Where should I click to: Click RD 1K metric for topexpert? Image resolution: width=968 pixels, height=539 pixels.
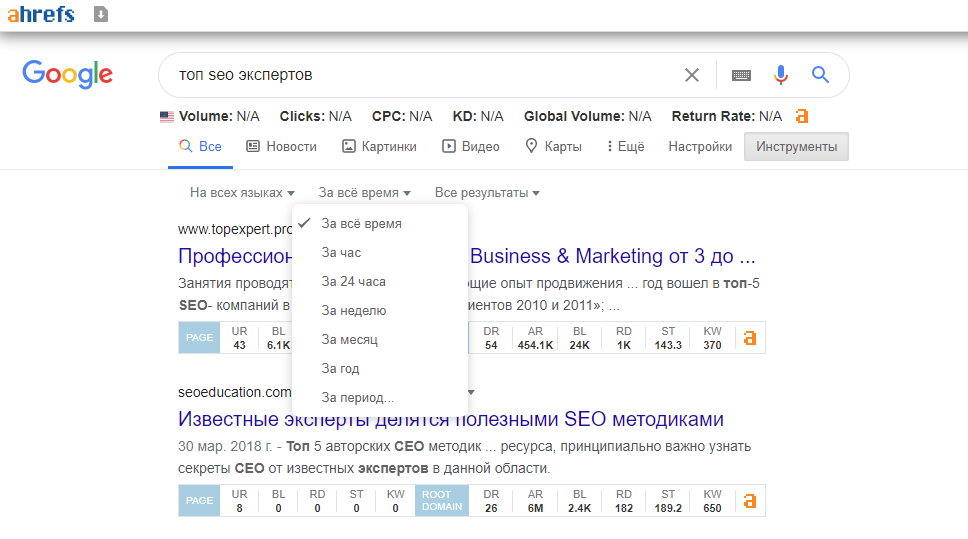tap(624, 338)
